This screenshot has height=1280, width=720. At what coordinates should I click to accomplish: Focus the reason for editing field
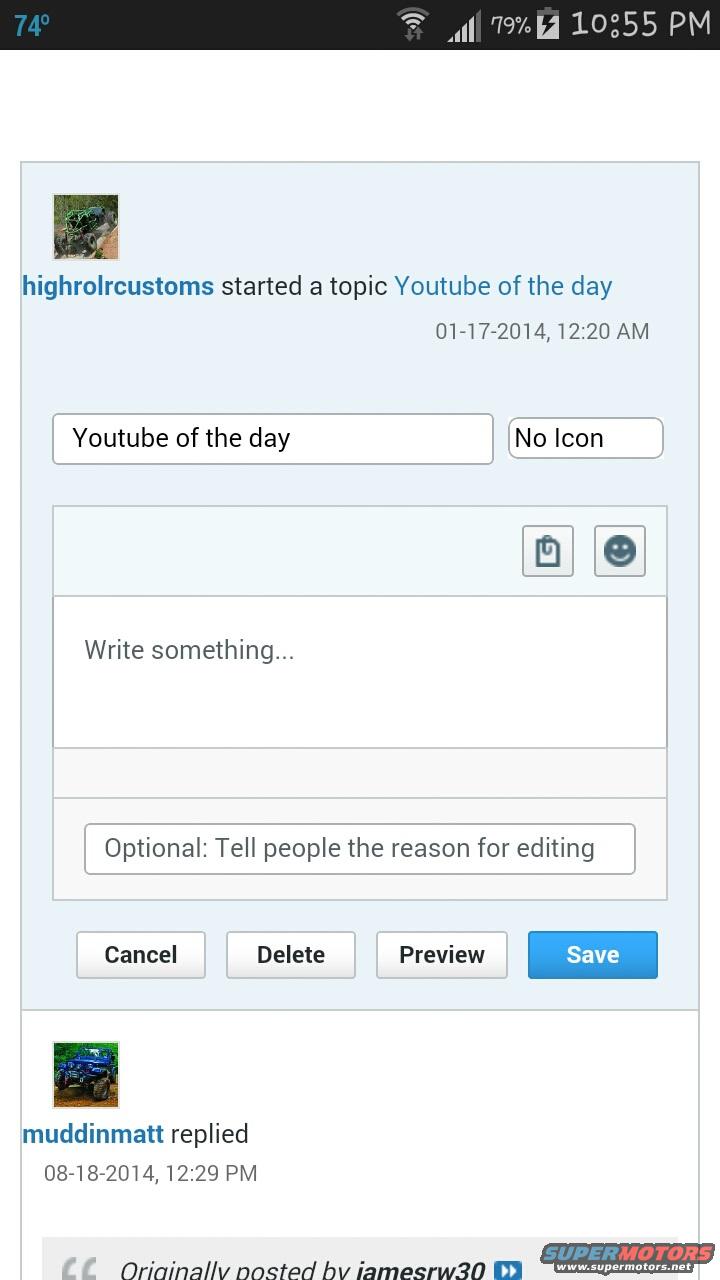(x=360, y=849)
